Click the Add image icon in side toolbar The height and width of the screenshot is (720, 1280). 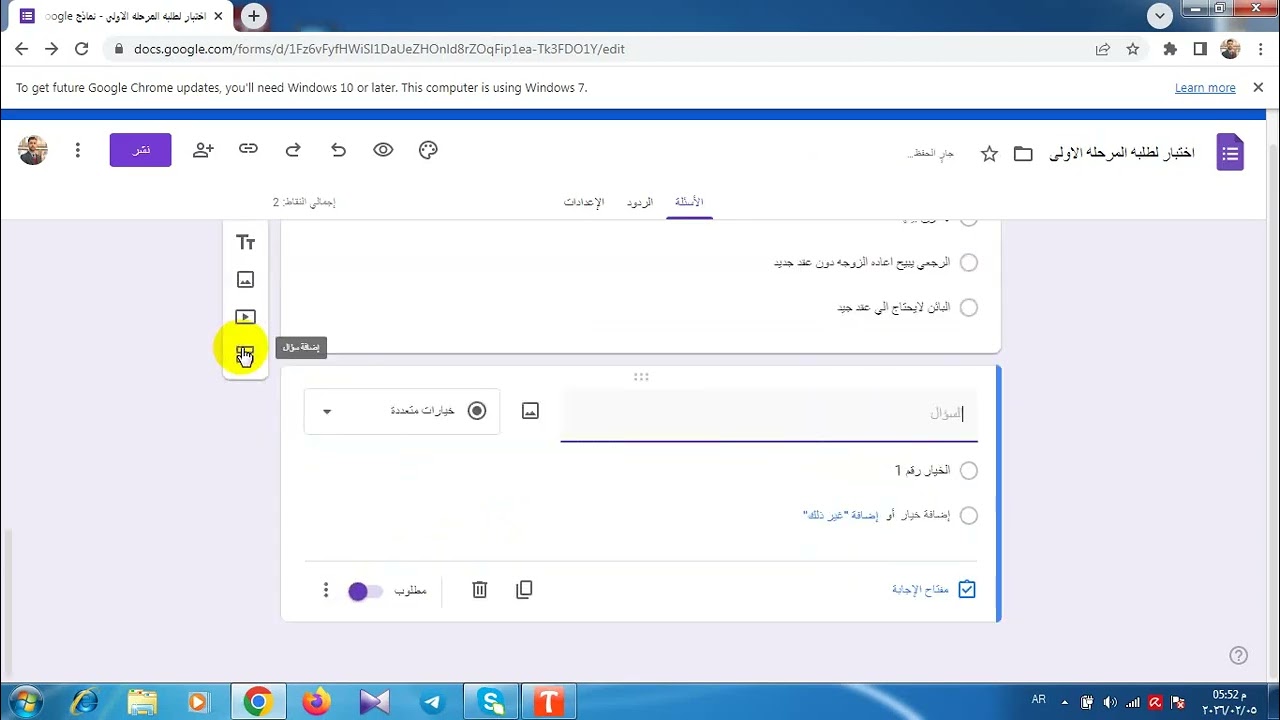pos(245,280)
